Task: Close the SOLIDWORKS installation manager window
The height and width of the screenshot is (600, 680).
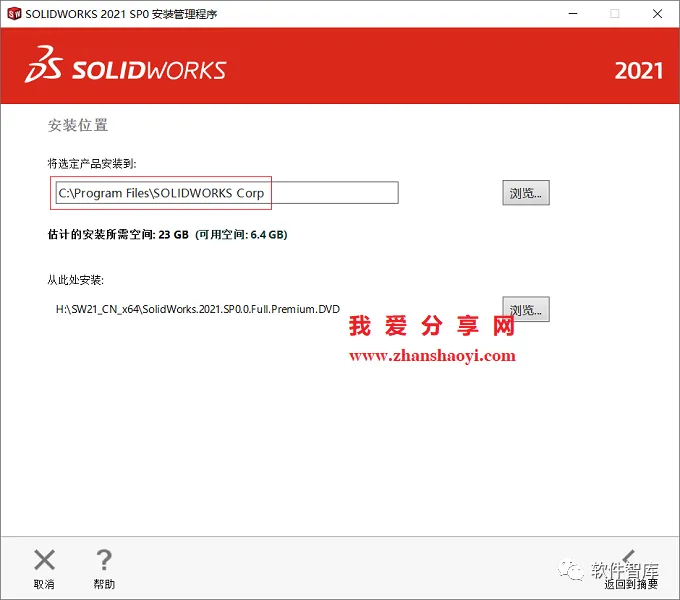Action: (657, 14)
